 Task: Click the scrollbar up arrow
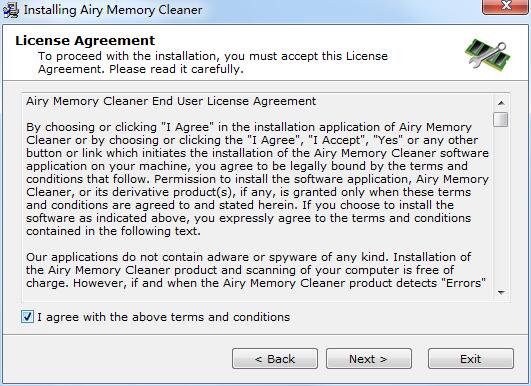(x=501, y=102)
